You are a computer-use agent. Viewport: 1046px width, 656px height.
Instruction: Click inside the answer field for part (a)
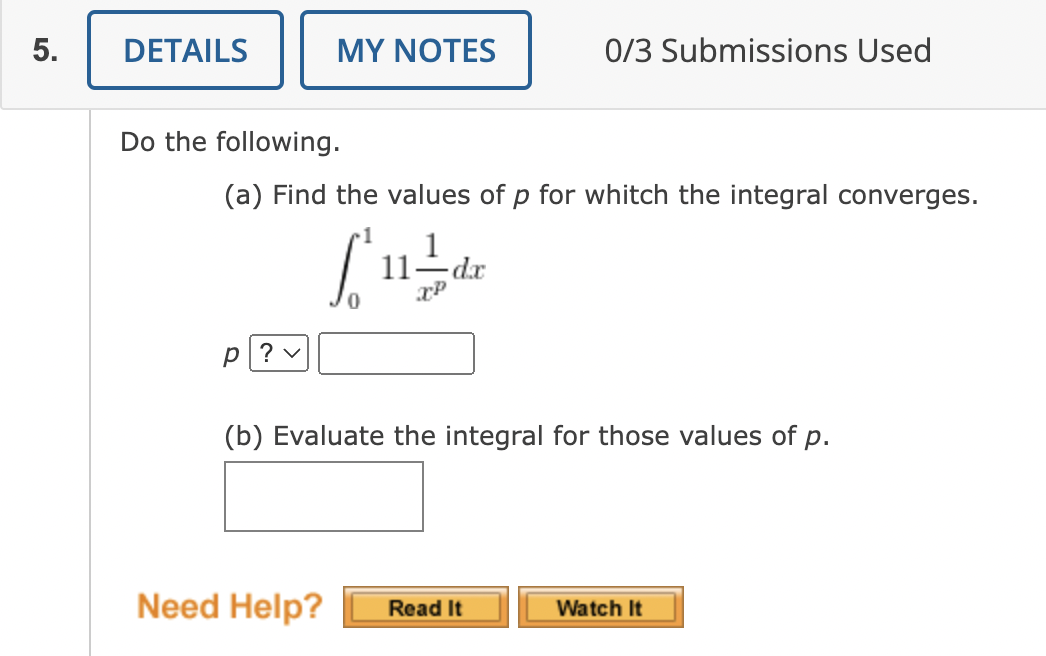click(x=396, y=353)
